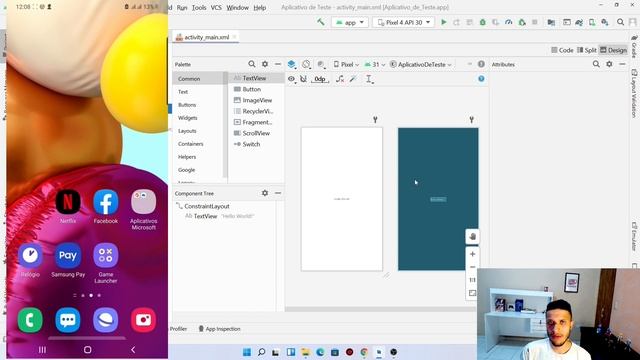
Task: Show the warnings indicator icon in design toolbar
Action: [x=481, y=64]
